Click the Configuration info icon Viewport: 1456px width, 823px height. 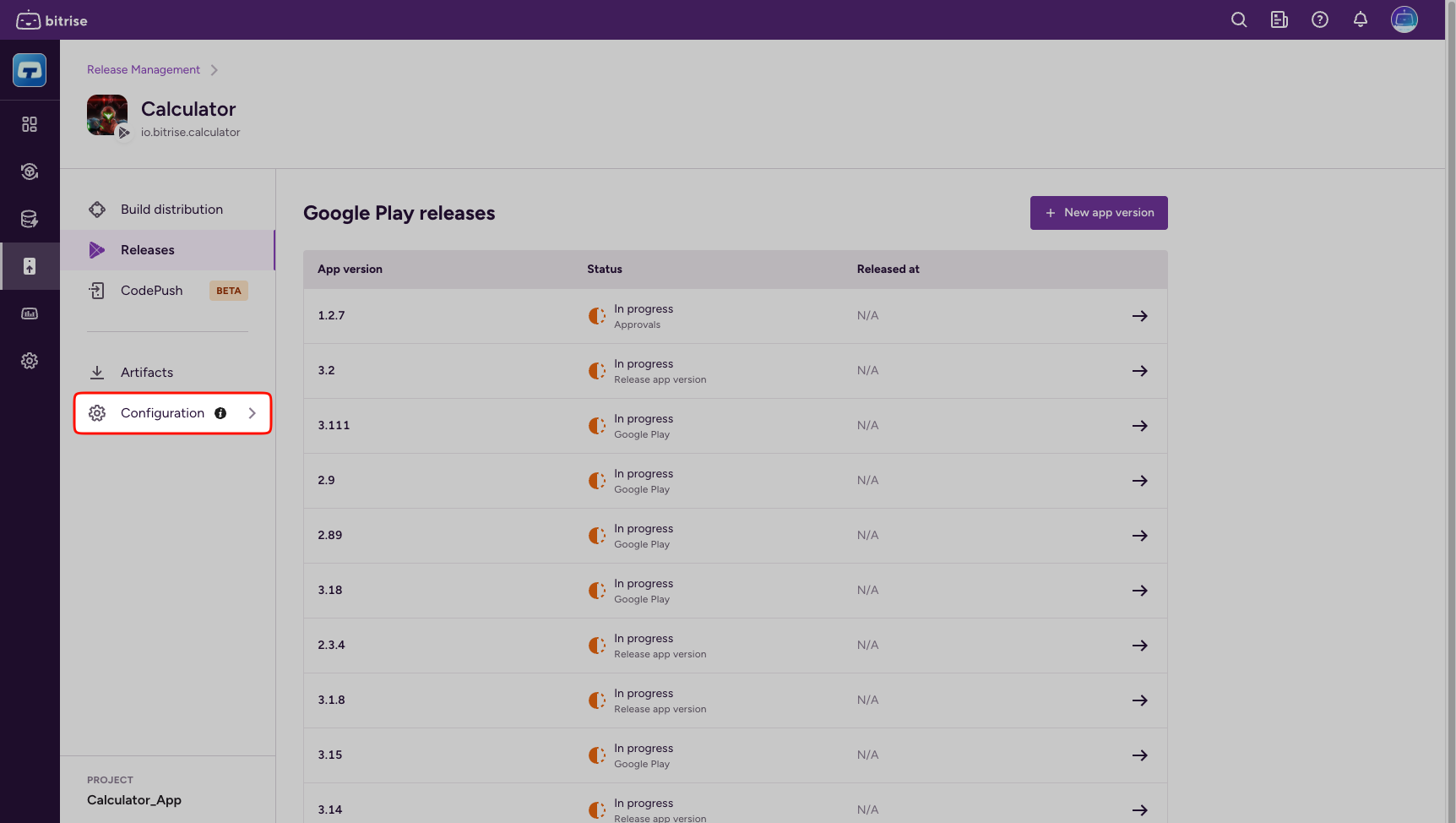[220, 413]
